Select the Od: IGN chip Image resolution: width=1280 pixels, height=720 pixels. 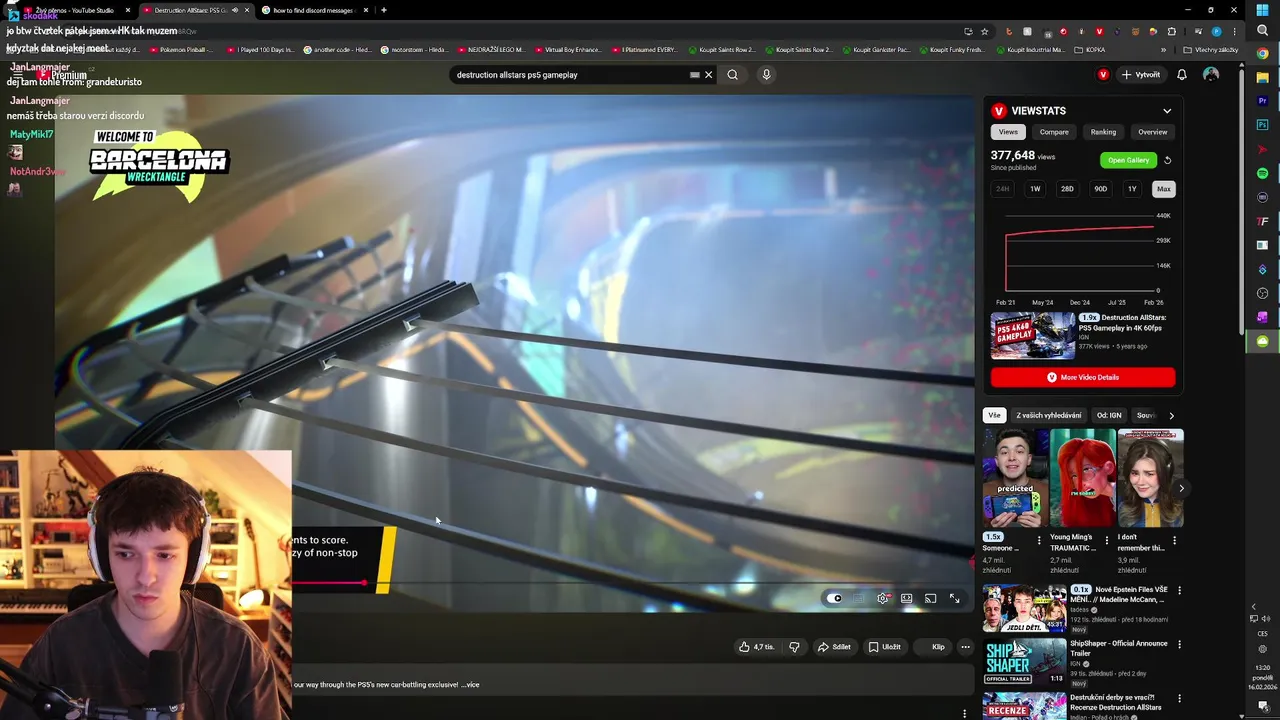(1109, 415)
